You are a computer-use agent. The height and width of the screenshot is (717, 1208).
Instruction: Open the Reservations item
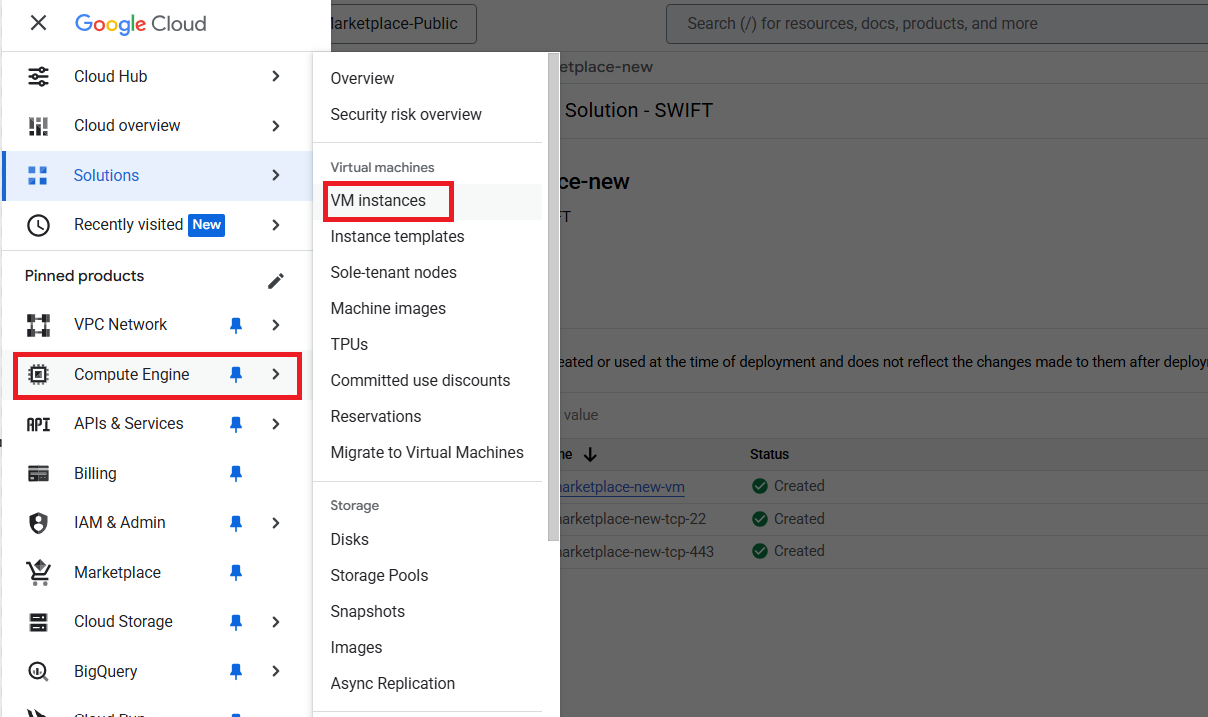point(375,416)
